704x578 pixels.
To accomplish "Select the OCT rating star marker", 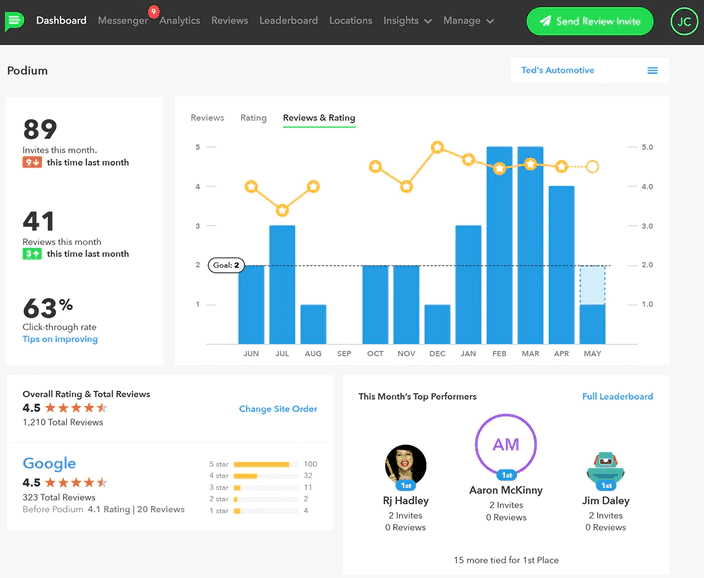I will 375,167.
